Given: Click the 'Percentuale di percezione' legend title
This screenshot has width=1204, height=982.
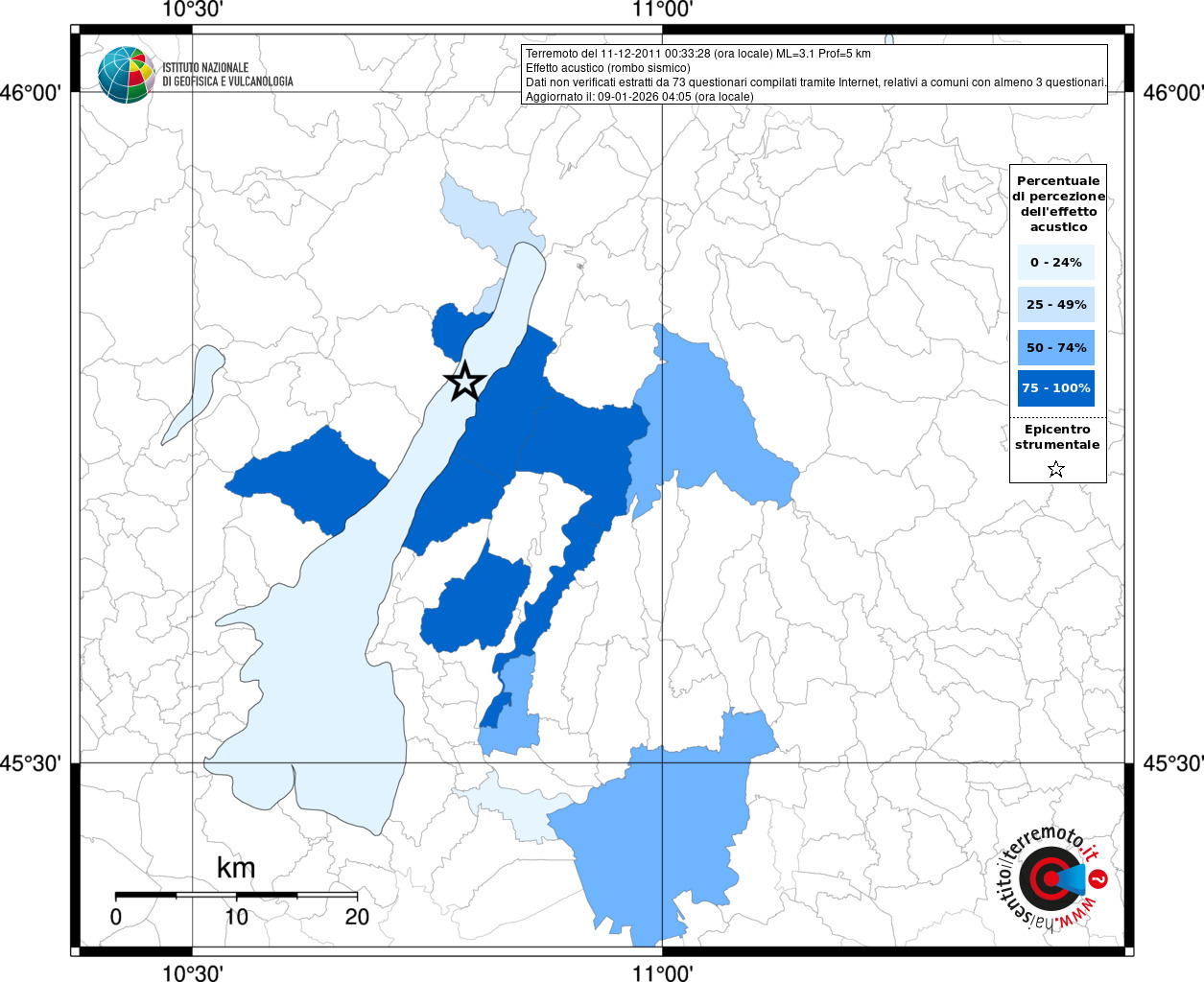Looking at the screenshot, I should pos(1058,204).
